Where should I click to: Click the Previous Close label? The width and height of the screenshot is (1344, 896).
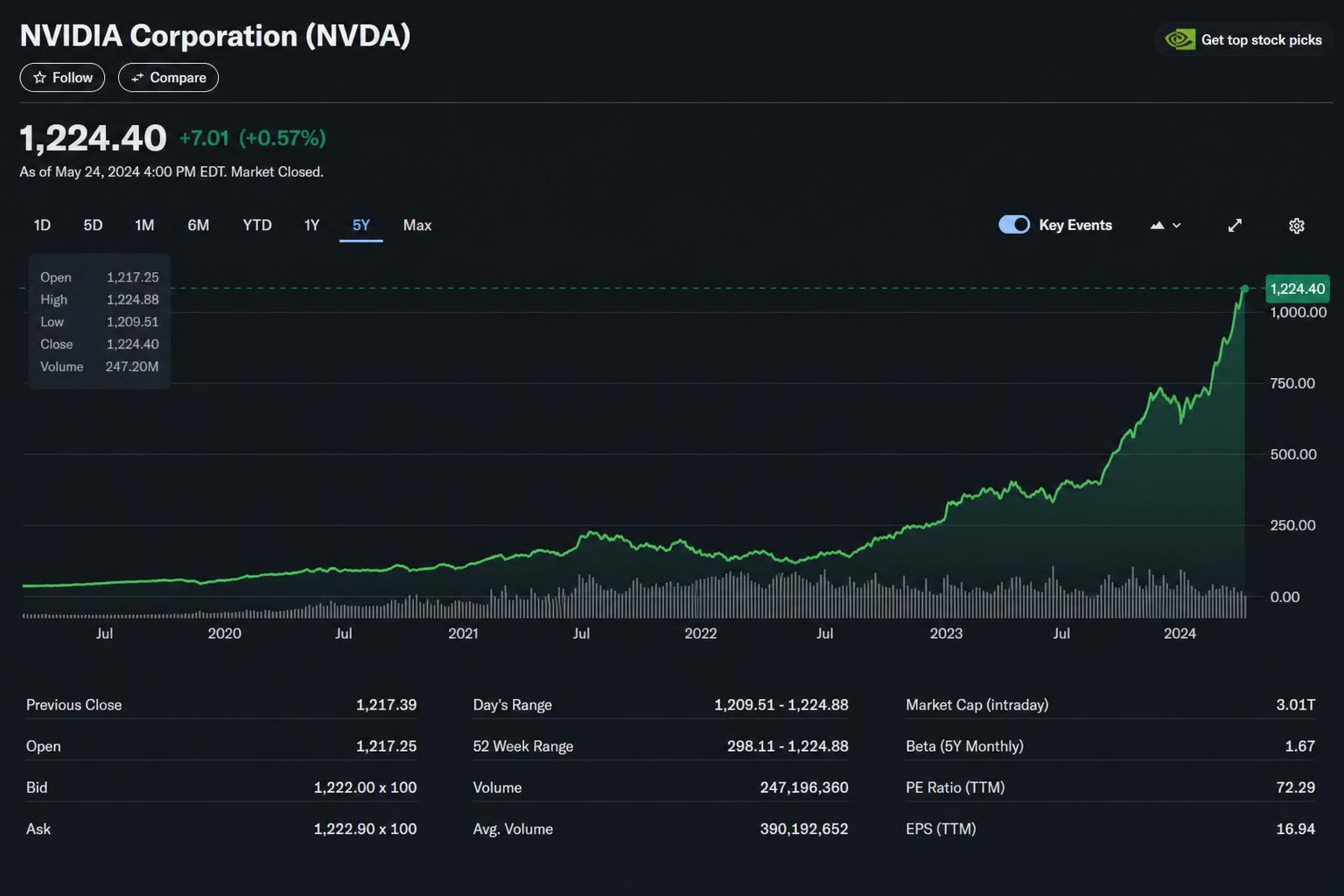(73, 705)
